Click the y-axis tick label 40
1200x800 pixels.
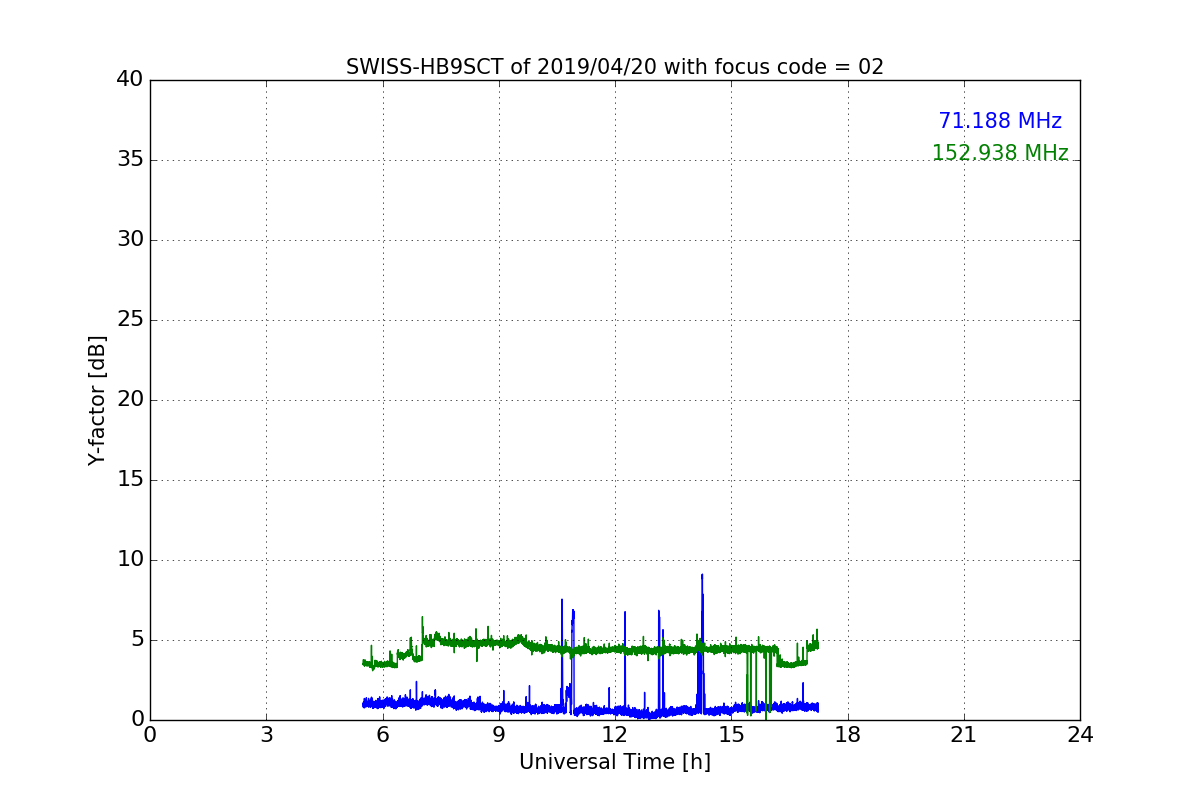(130, 80)
